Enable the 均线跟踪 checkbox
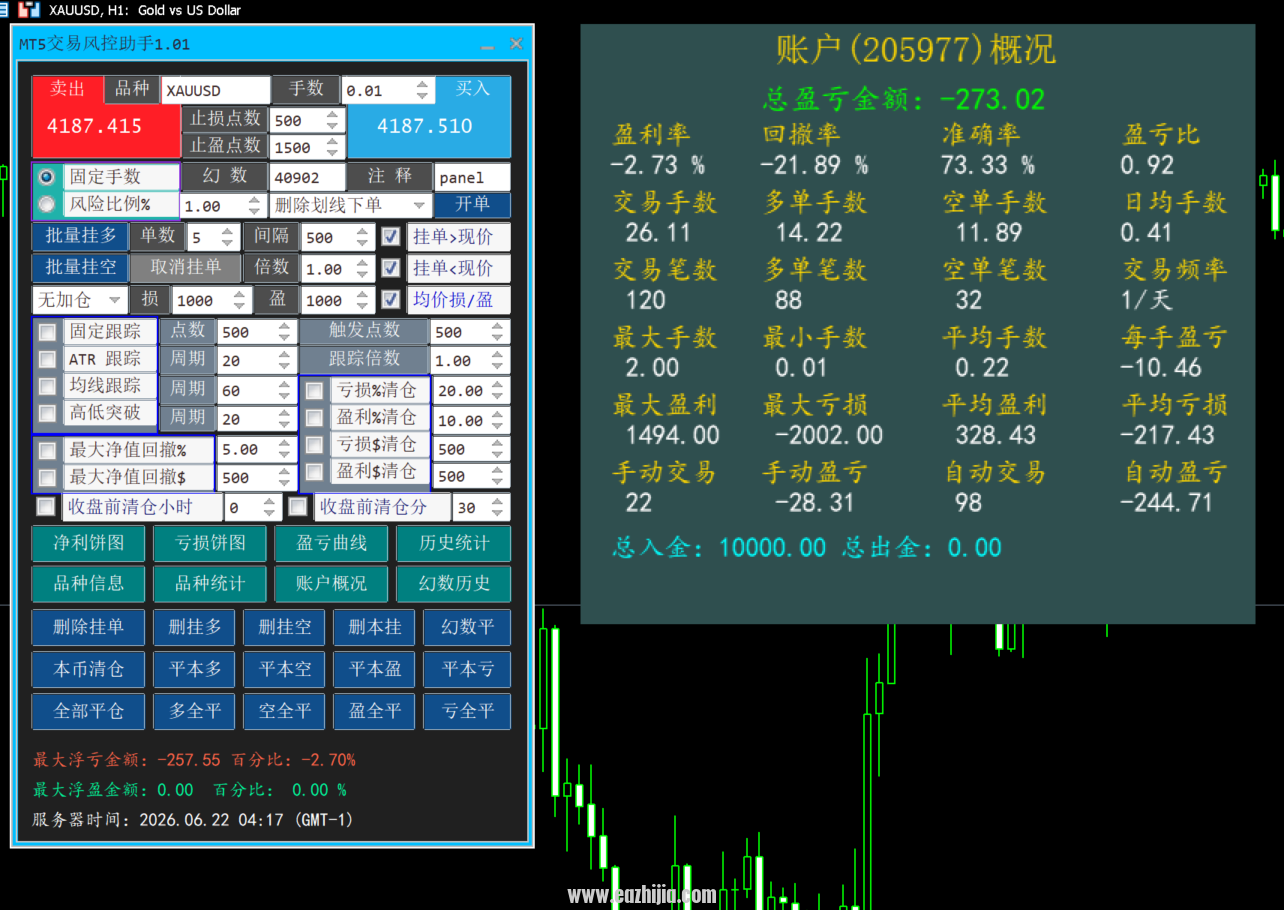The image size is (1284, 910). (47, 386)
